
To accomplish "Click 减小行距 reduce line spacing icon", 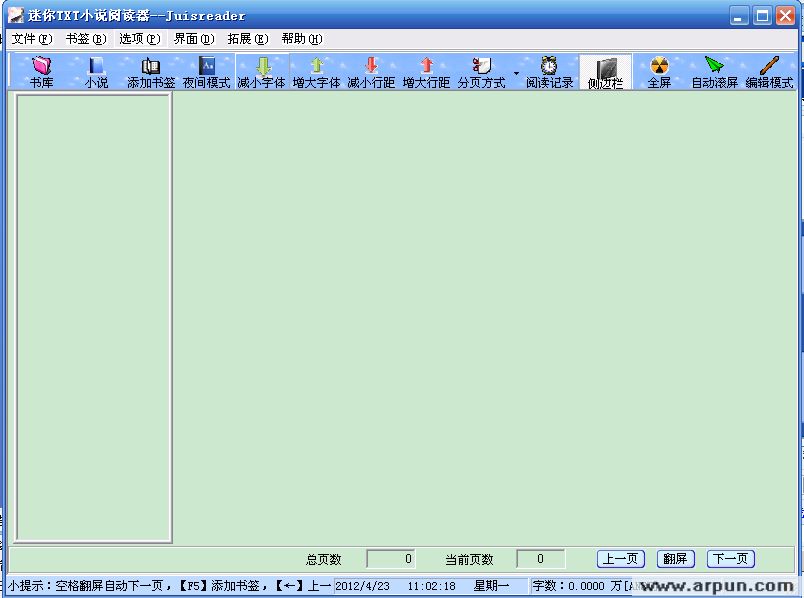I will coord(371,72).
